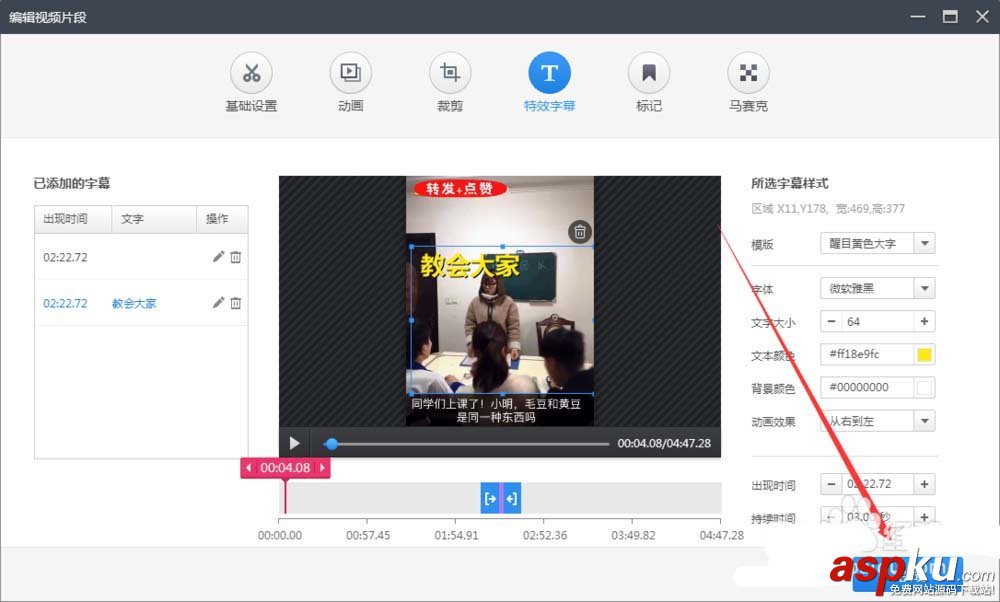
Task: Increase 文字大小 using the plus button
Action: 925,321
